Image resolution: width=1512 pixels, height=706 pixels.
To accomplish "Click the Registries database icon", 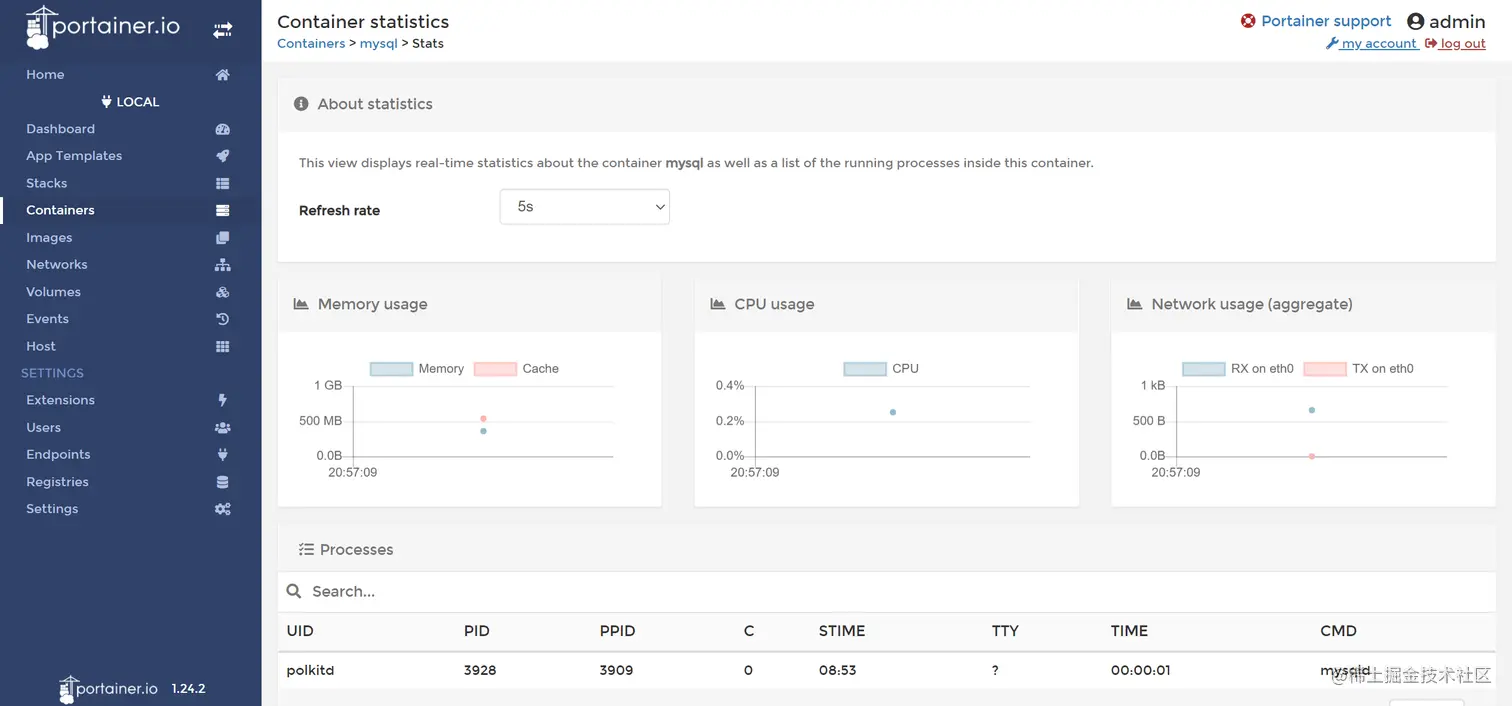I will 222,482.
